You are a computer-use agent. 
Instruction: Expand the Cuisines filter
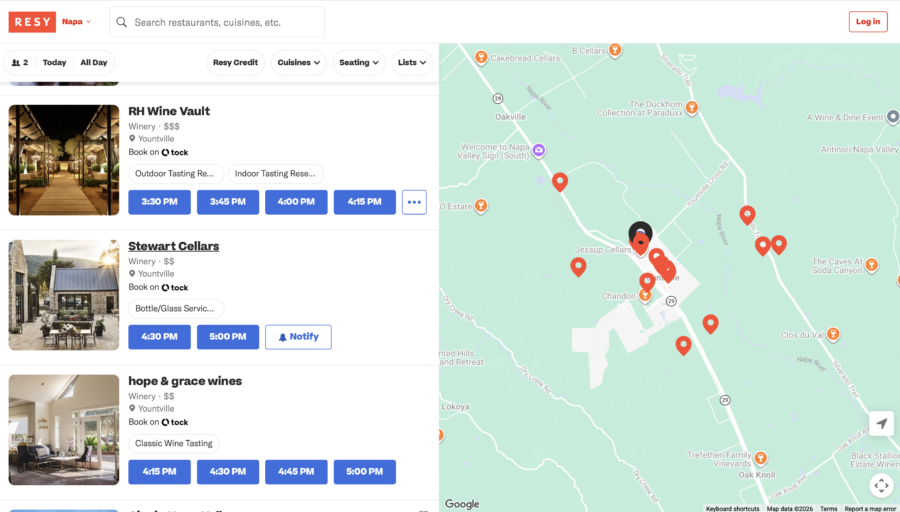coord(298,63)
